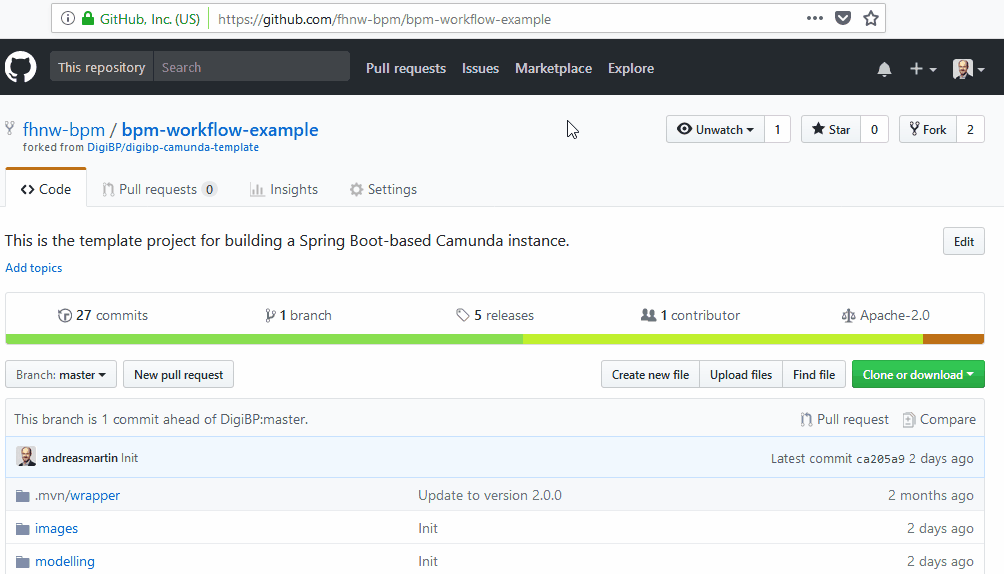Image resolution: width=1004 pixels, height=574 pixels.
Task: Focus the repository Search field
Action: coord(252,67)
